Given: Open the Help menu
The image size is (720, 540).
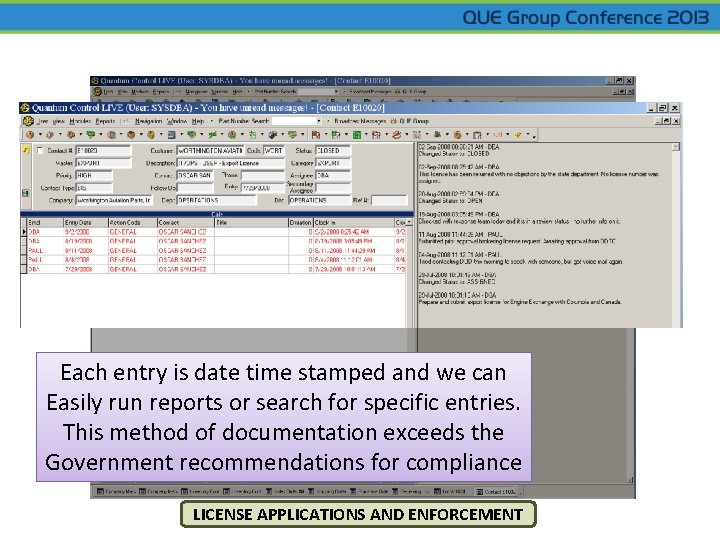Looking at the screenshot, I should click(x=198, y=121).
